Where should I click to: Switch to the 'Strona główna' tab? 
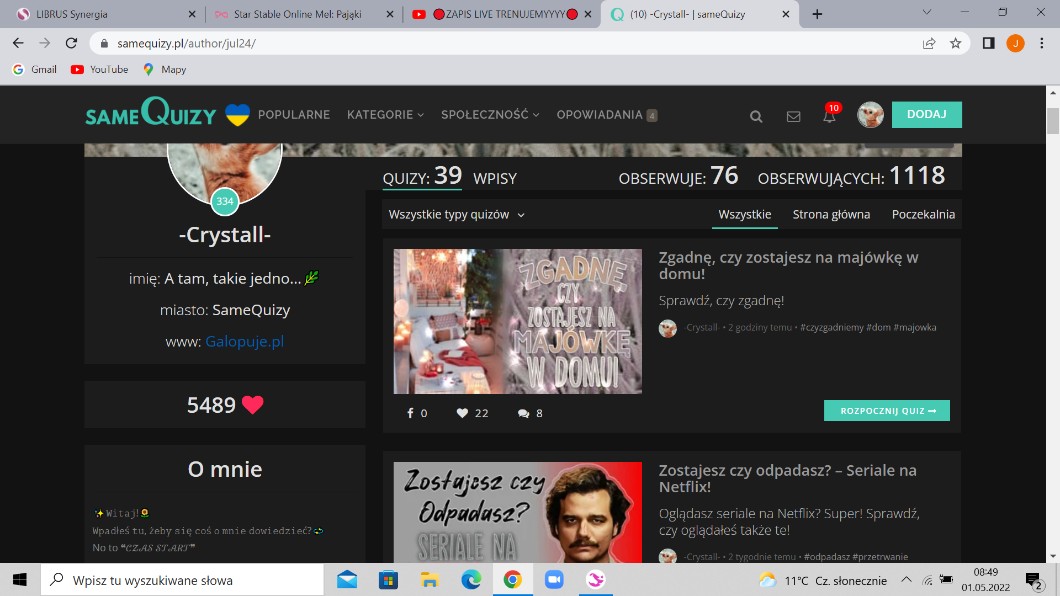pyautogui.click(x=831, y=214)
